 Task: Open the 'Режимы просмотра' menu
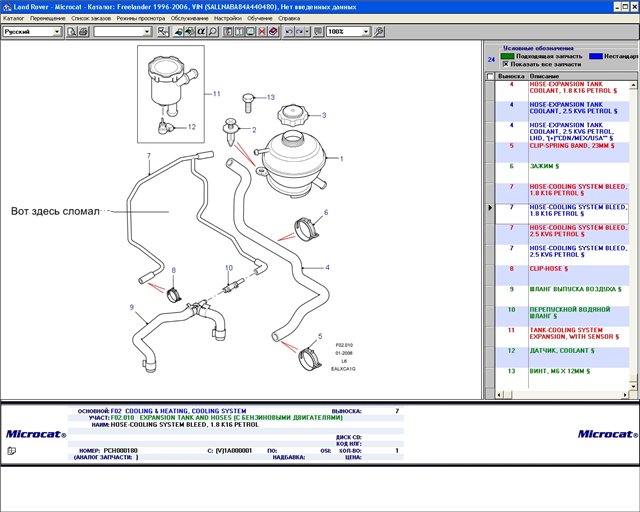tap(140, 18)
